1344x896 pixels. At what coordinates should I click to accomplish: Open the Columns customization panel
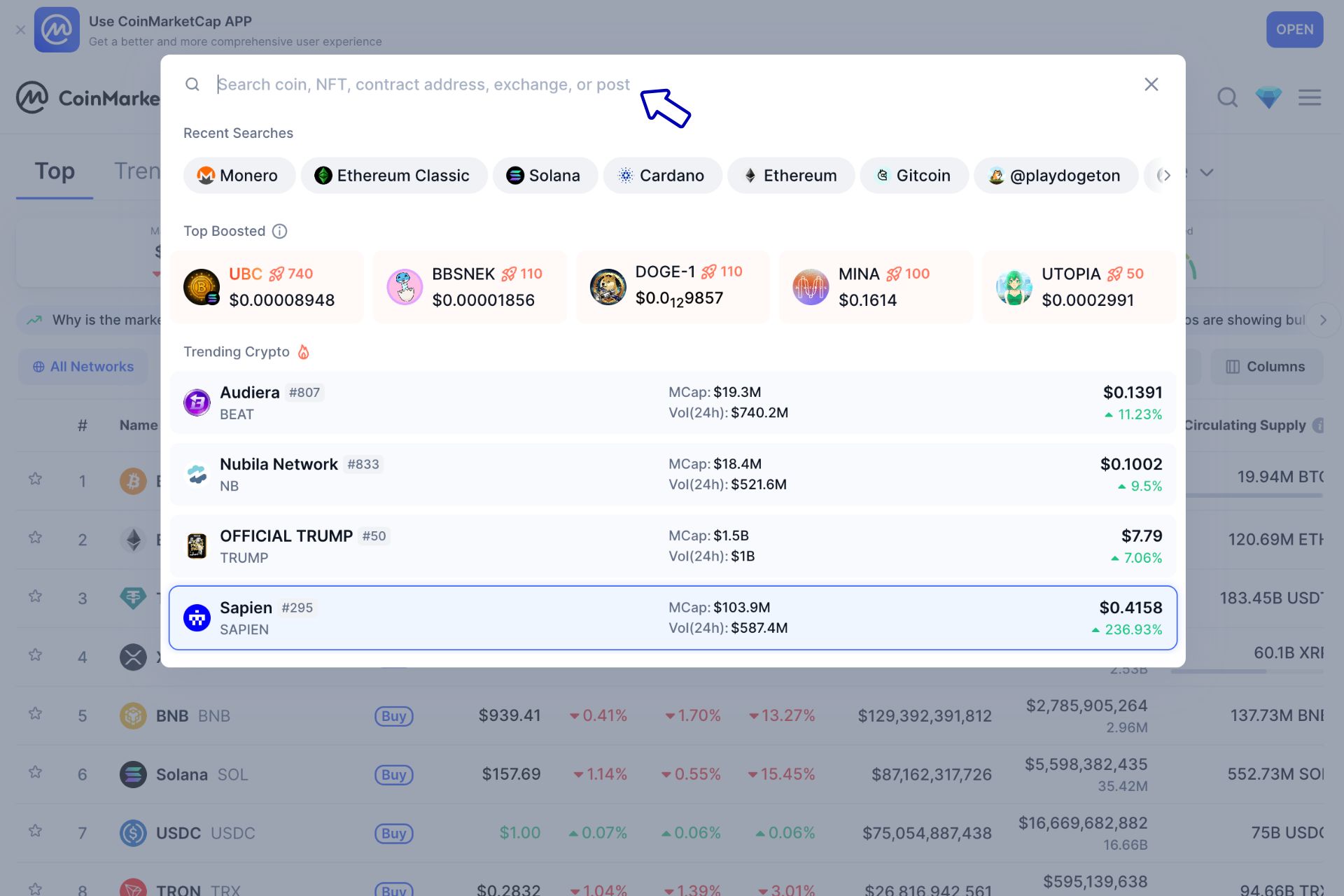point(1266,366)
